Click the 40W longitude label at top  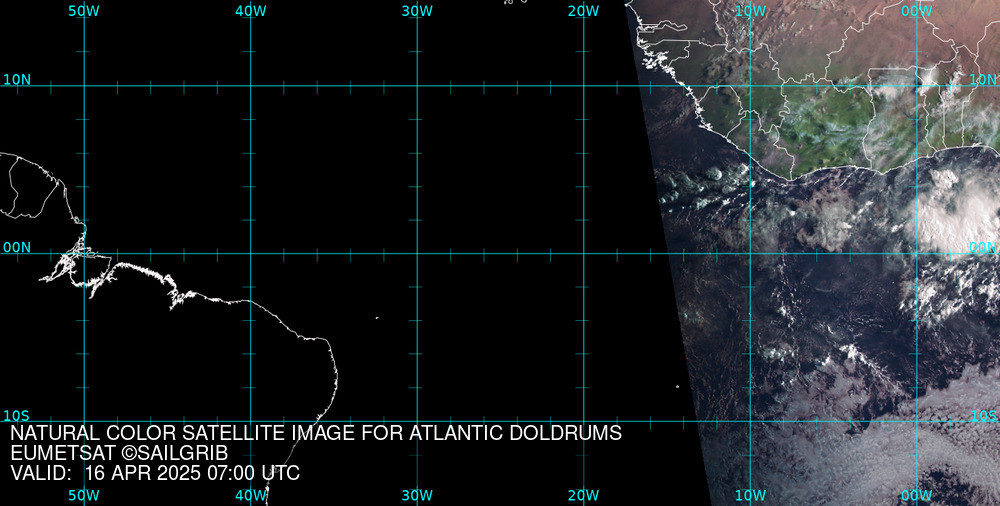[x=251, y=11]
